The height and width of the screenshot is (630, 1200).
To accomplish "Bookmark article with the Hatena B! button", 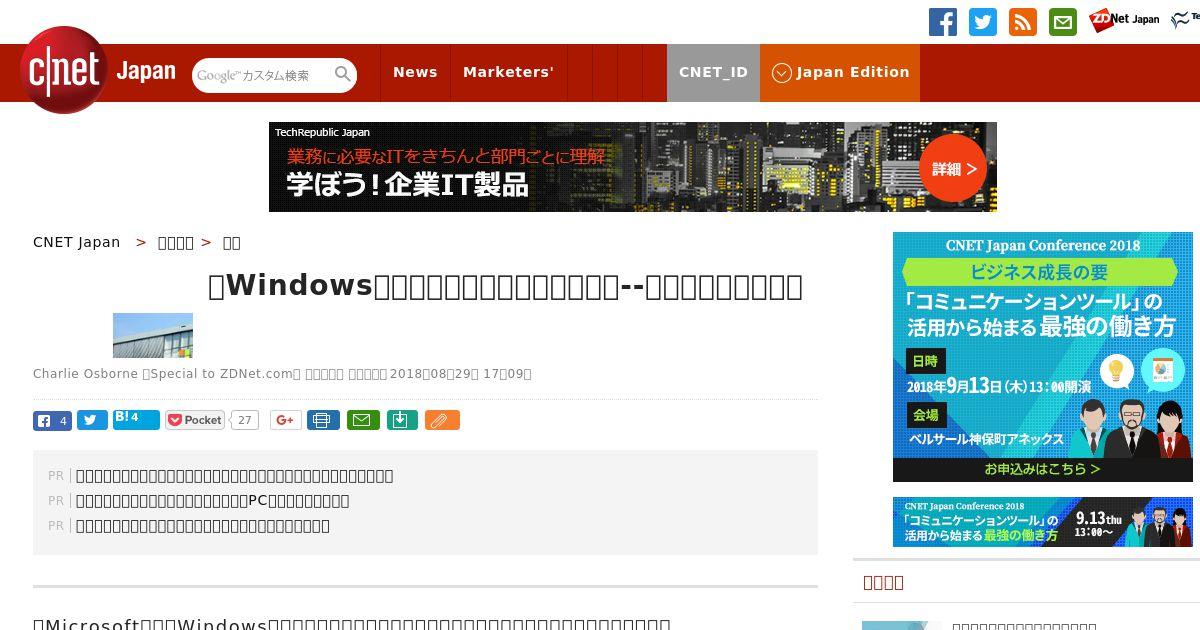I will pyautogui.click(x=136, y=420).
